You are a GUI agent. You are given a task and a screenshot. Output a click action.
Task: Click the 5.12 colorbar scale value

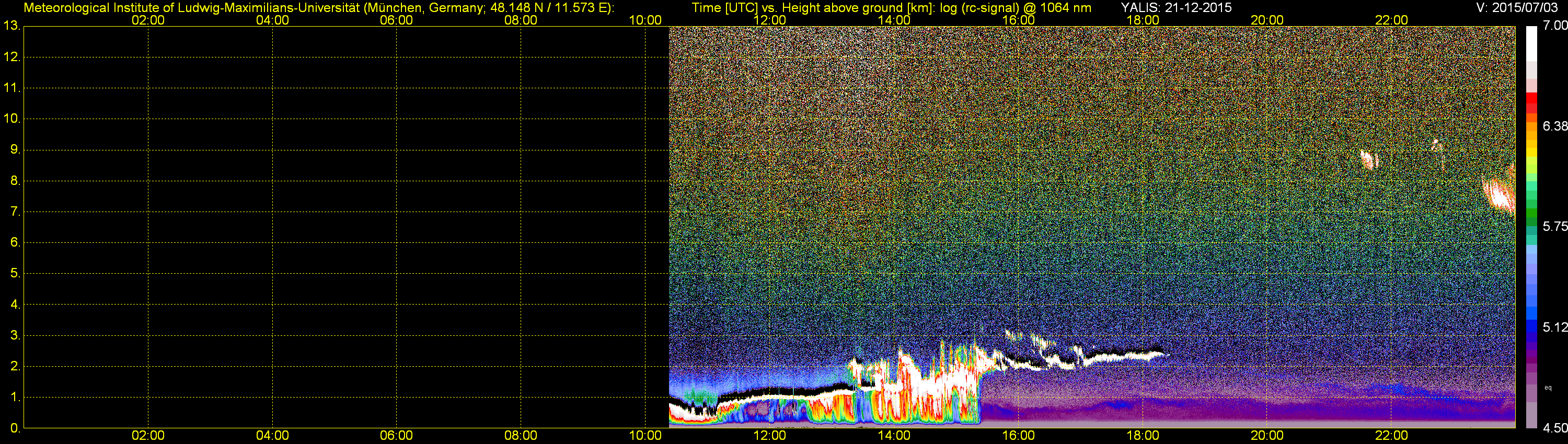1554,327
